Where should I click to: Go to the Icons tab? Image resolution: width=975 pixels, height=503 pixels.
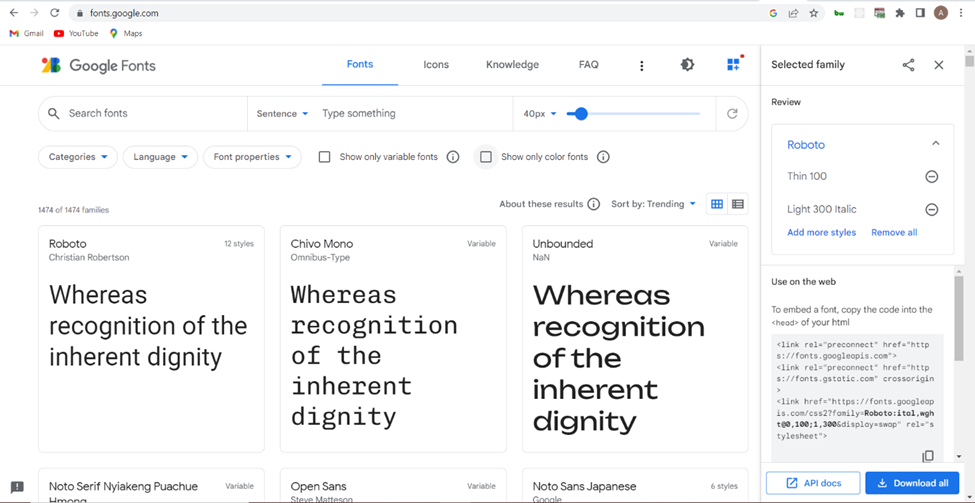click(436, 65)
